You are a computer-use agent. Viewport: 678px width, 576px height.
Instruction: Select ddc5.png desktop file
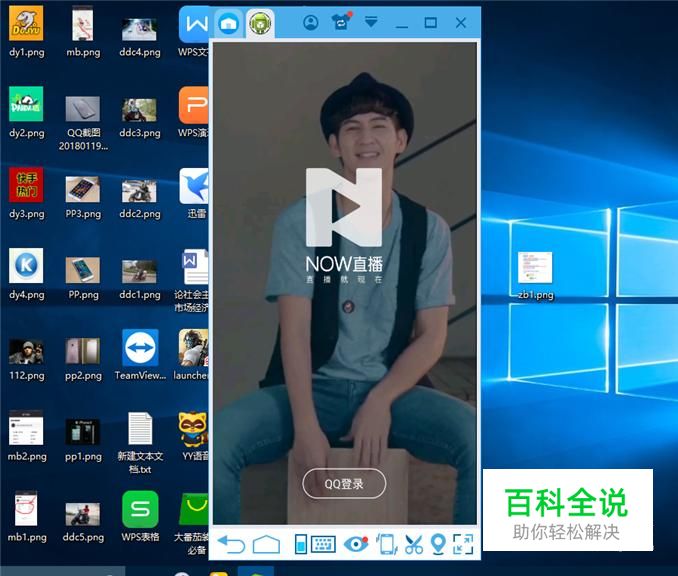[83, 522]
